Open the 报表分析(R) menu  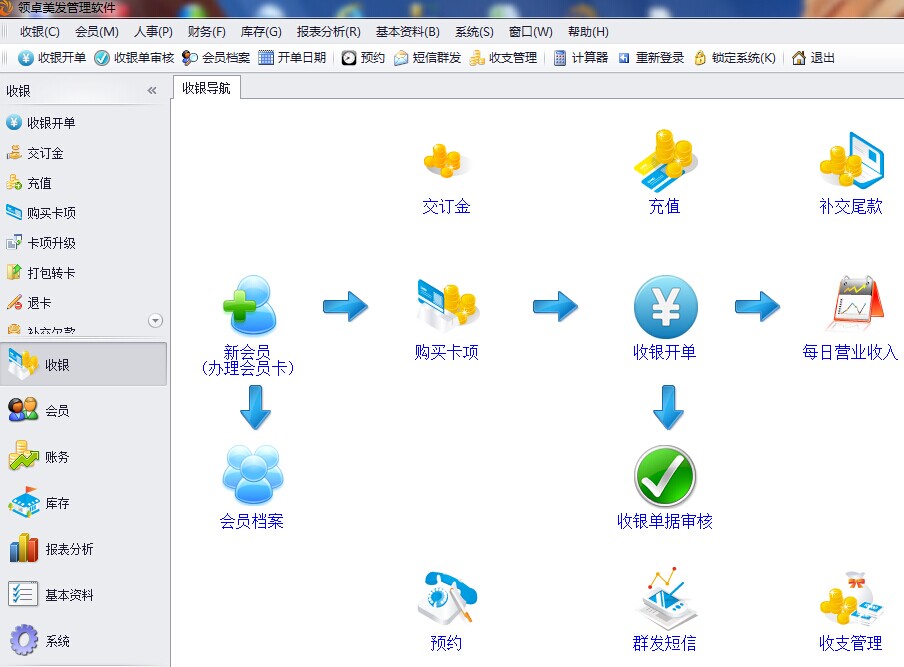328,32
